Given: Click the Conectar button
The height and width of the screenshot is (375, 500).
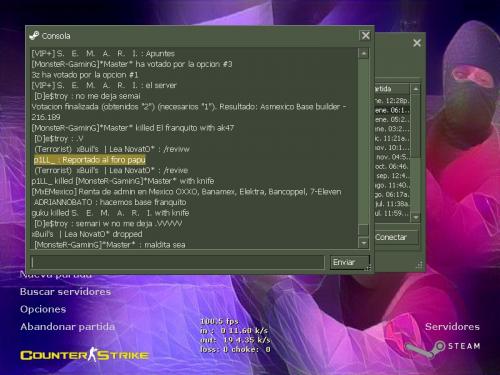Looking at the screenshot, I should 395,237.
